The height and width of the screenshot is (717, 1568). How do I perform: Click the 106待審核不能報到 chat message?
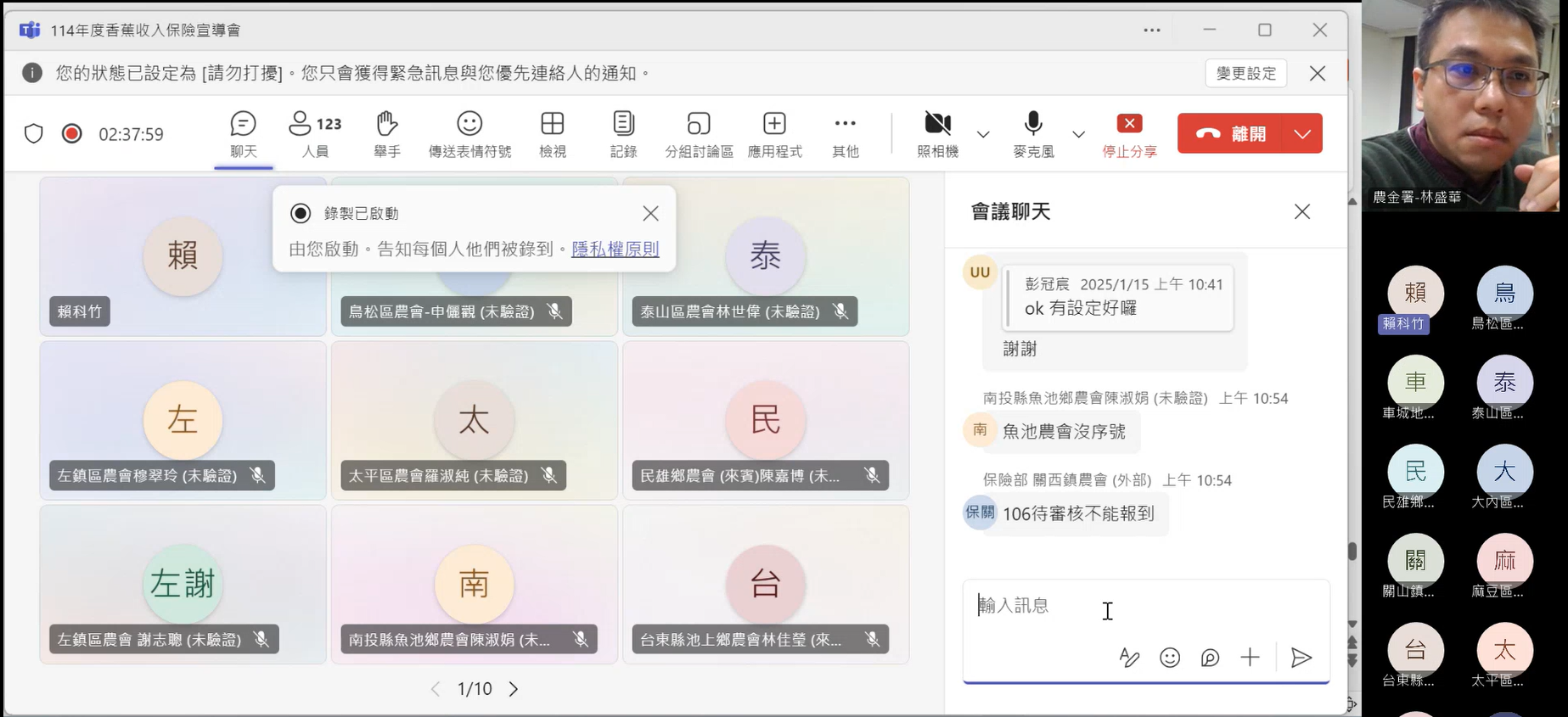pos(1078,513)
